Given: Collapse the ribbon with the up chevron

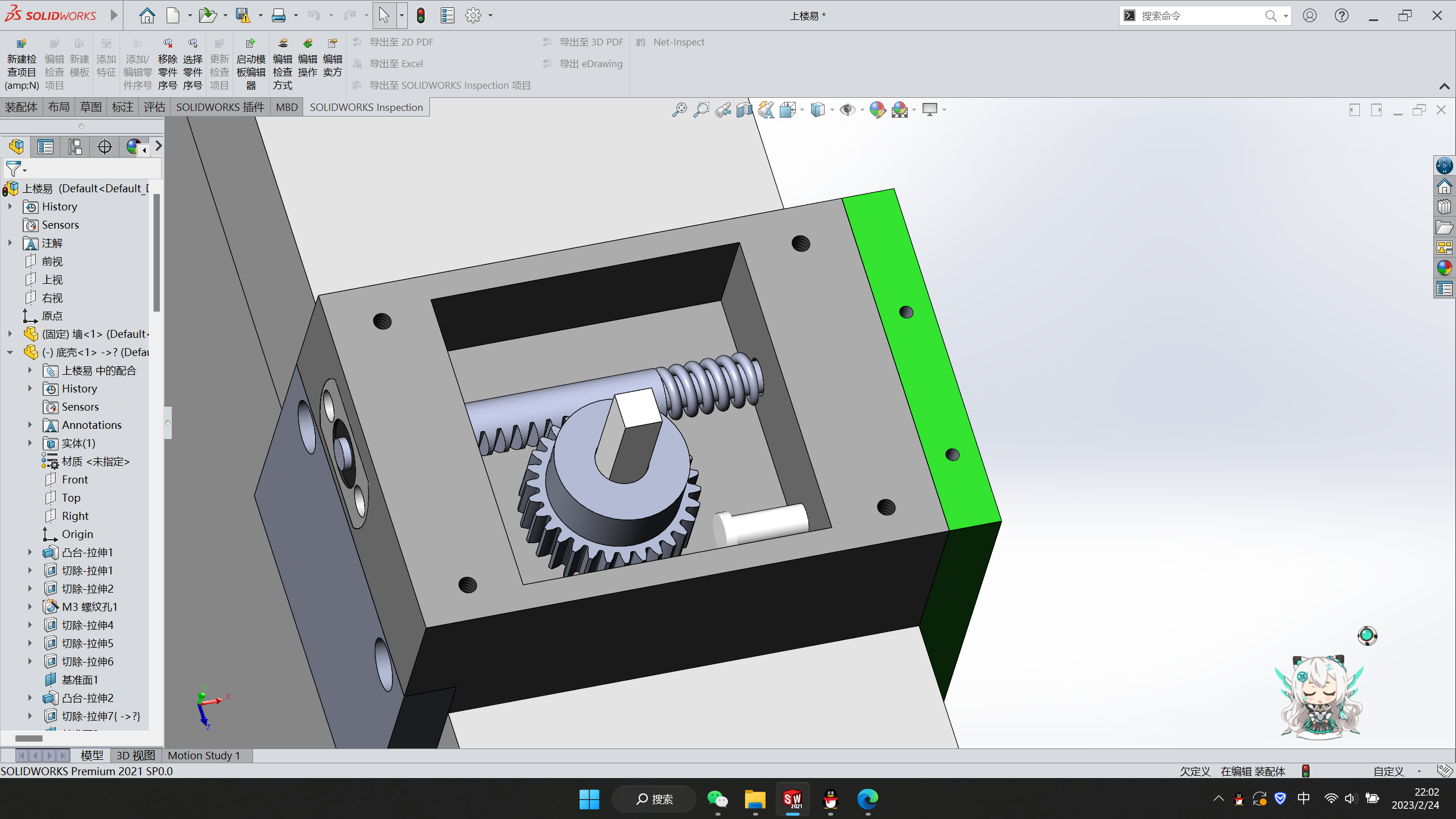Looking at the screenshot, I should [1444, 86].
